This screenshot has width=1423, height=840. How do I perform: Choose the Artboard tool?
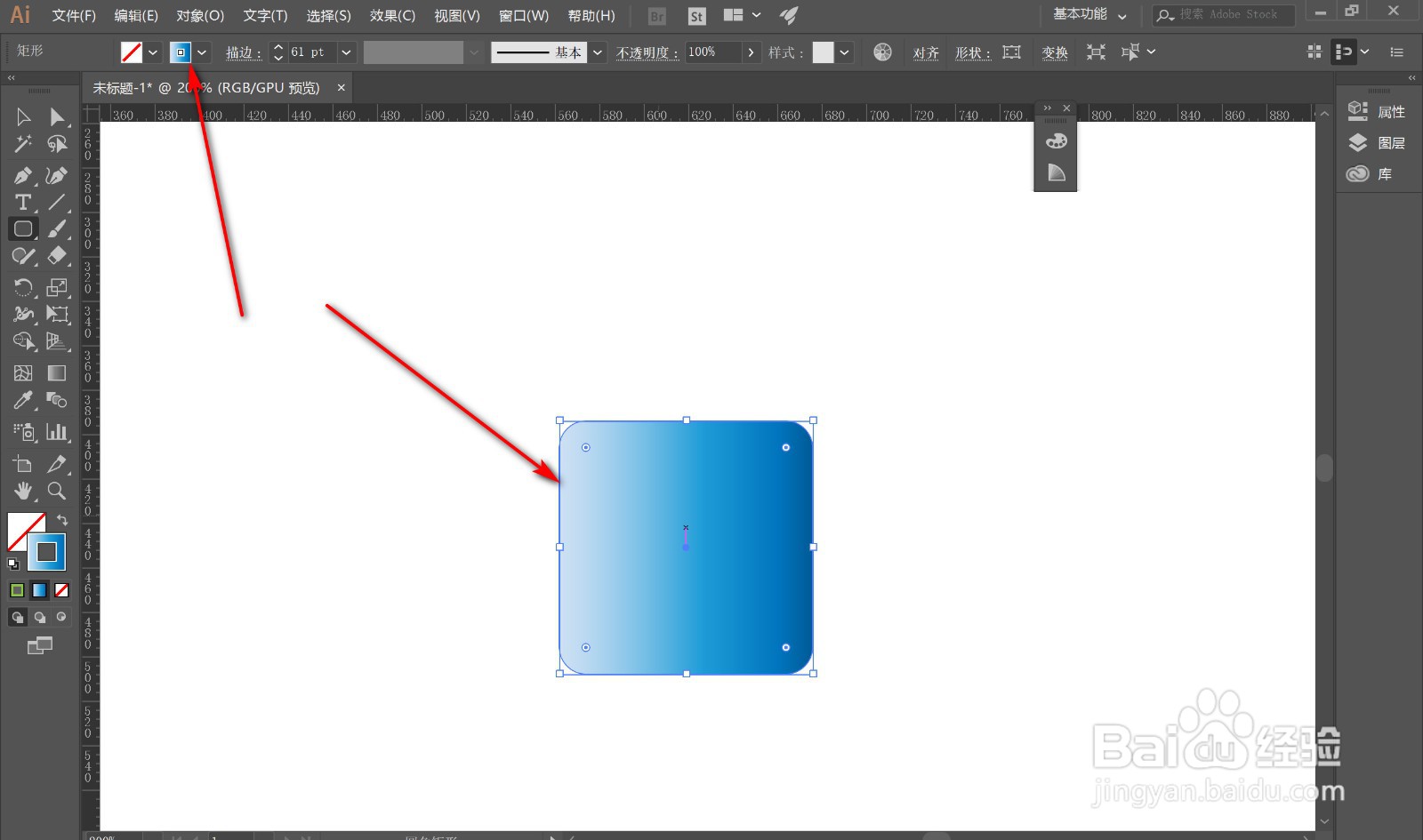[x=23, y=463]
